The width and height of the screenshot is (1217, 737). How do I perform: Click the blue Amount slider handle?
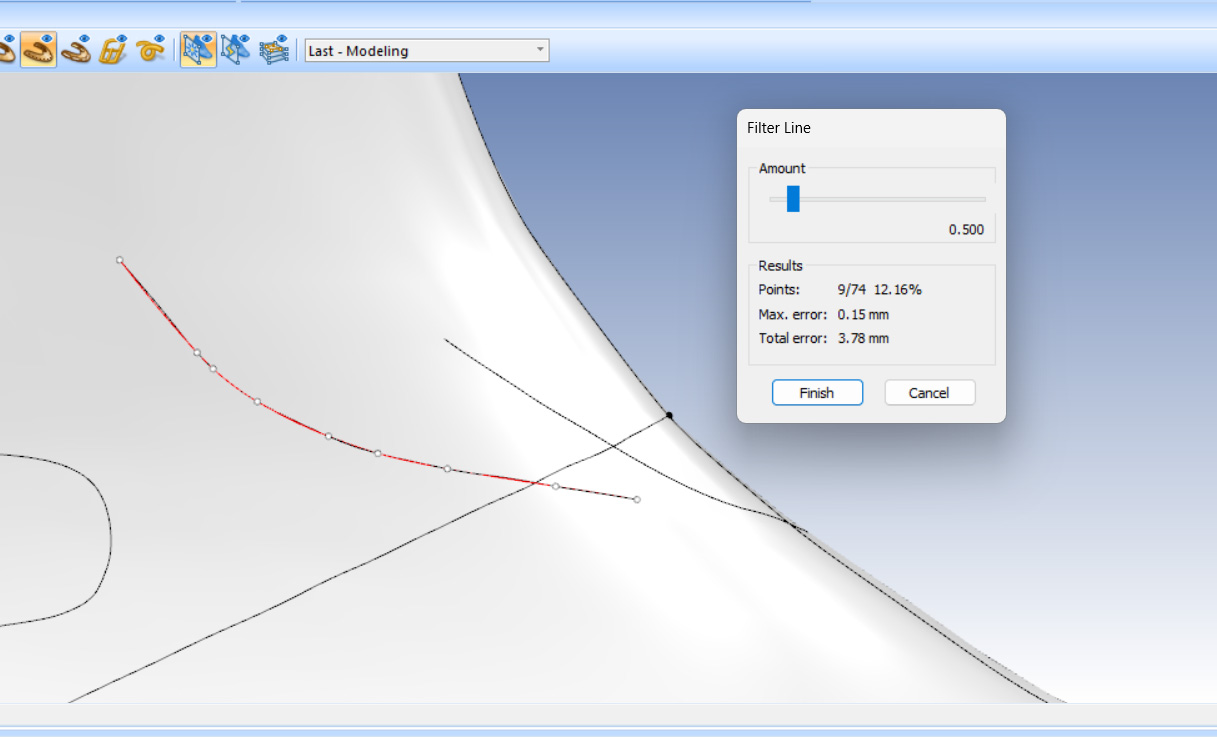(793, 199)
